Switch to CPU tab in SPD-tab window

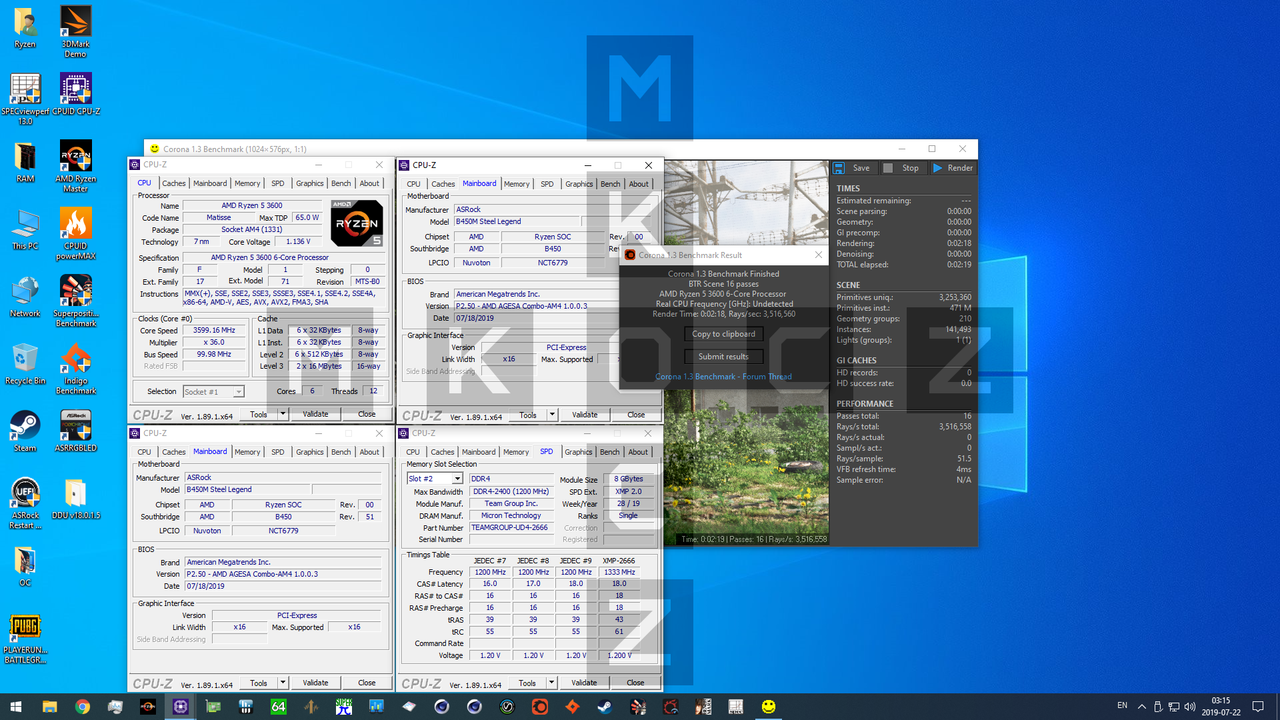[413, 452]
